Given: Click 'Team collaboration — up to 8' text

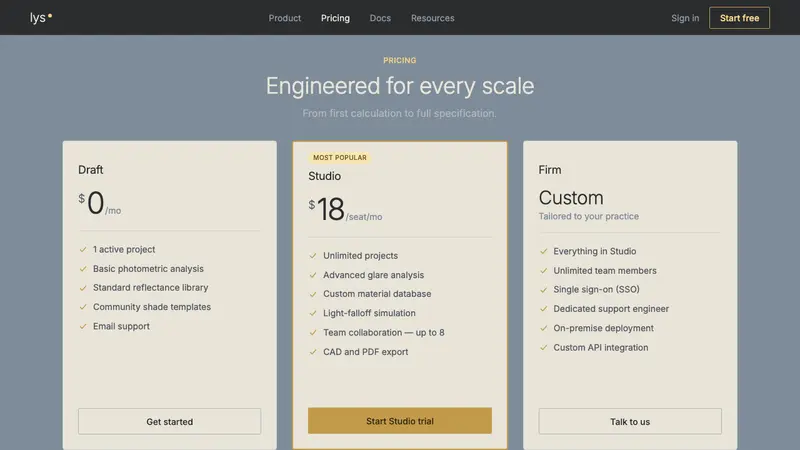Looking at the screenshot, I should [384, 333].
